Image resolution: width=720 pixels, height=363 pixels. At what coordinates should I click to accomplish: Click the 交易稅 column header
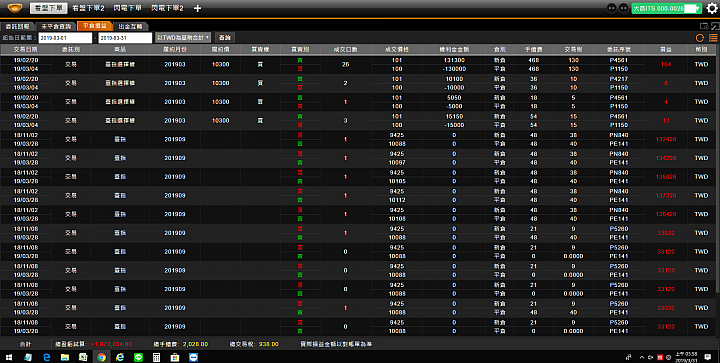pos(574,49)
